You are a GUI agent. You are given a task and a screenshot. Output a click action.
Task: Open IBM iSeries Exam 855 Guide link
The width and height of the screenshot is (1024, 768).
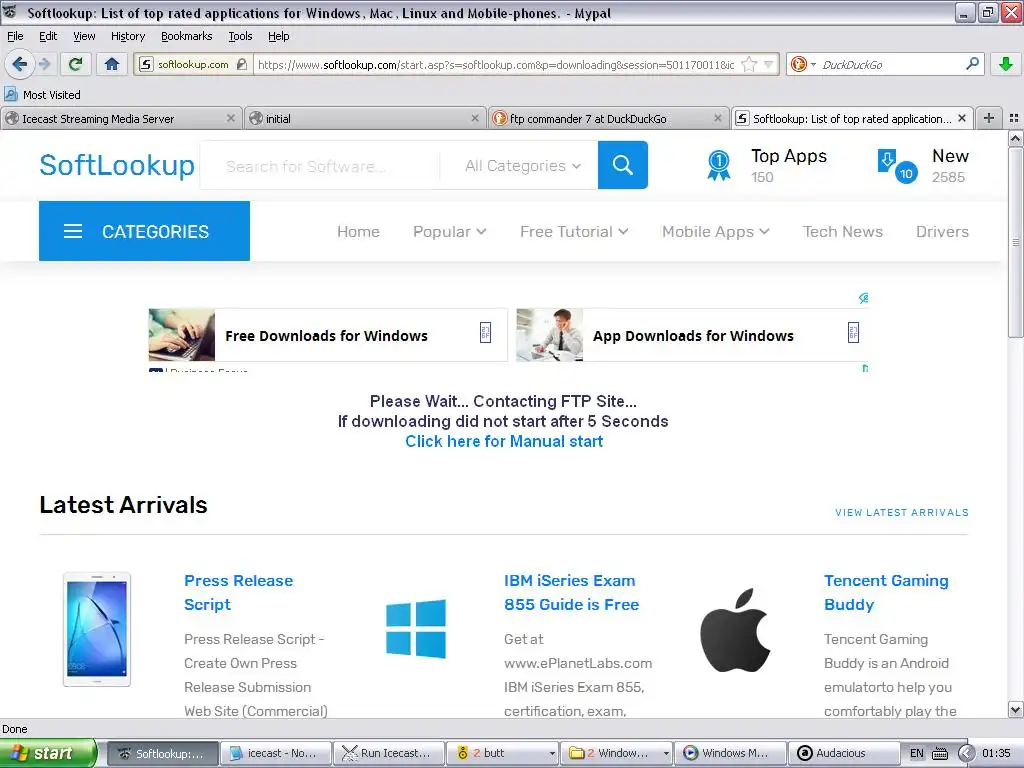pos(571,592)
